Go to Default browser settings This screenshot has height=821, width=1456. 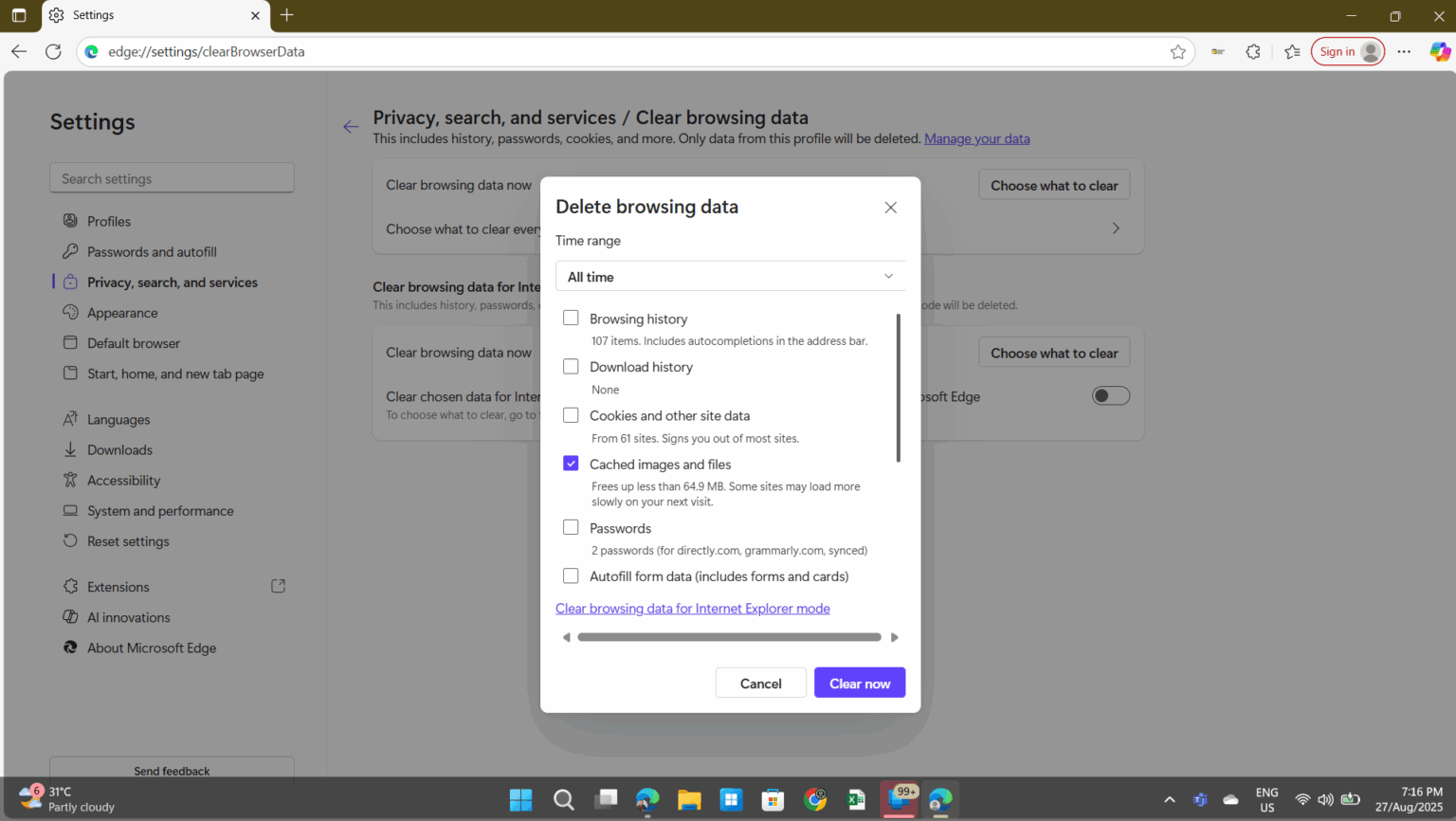[x=134, y=342]
